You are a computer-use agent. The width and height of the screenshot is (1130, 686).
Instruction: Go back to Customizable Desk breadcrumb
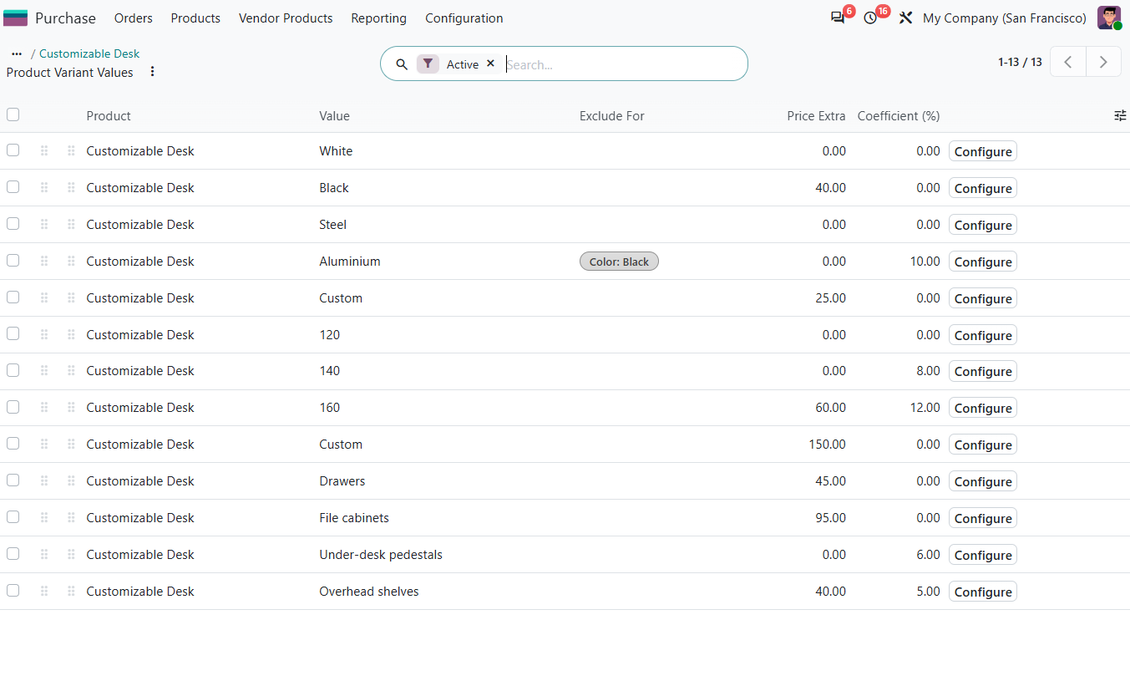pos(89,54)
